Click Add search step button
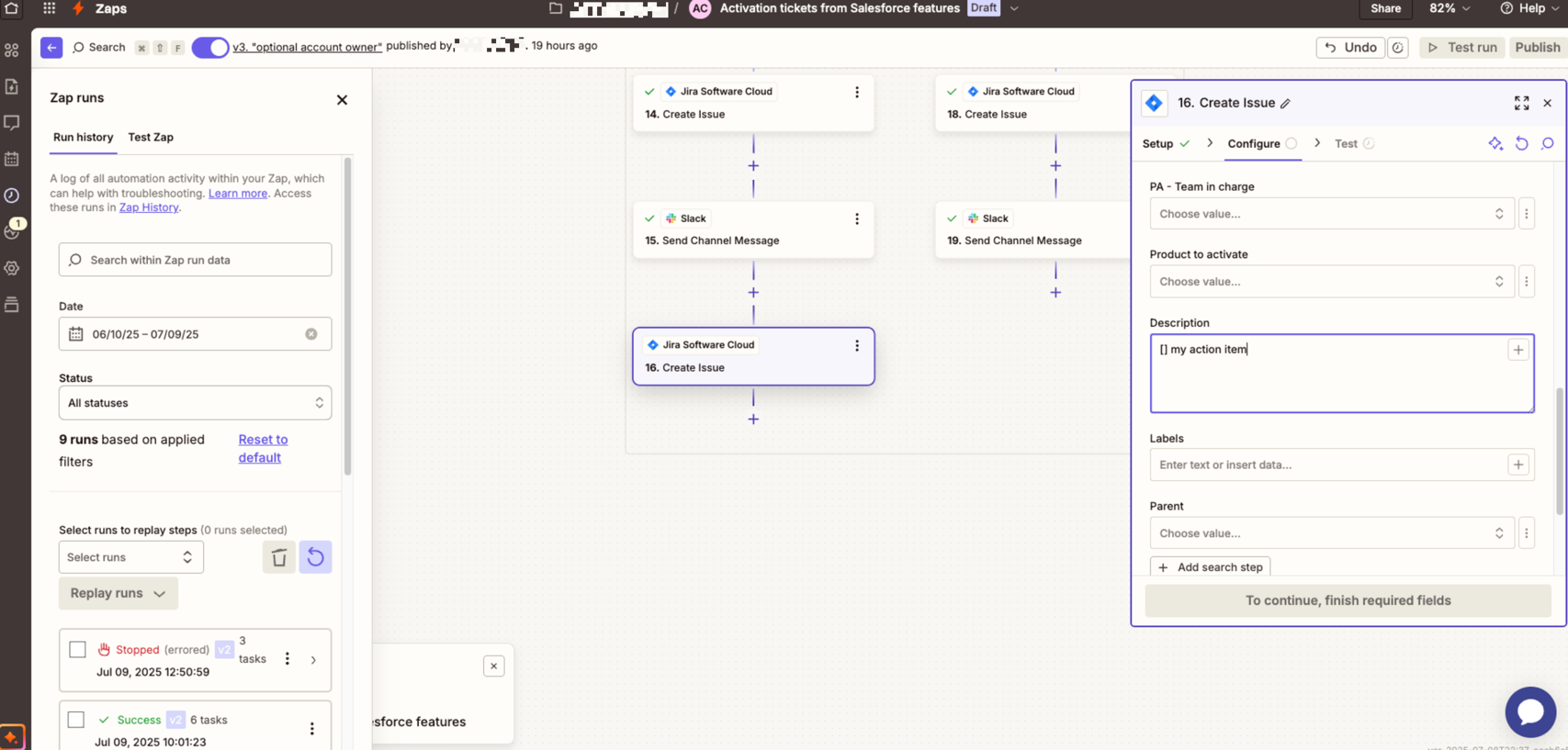Screen dimensions: 1568x750 [x=1210, y=567]
